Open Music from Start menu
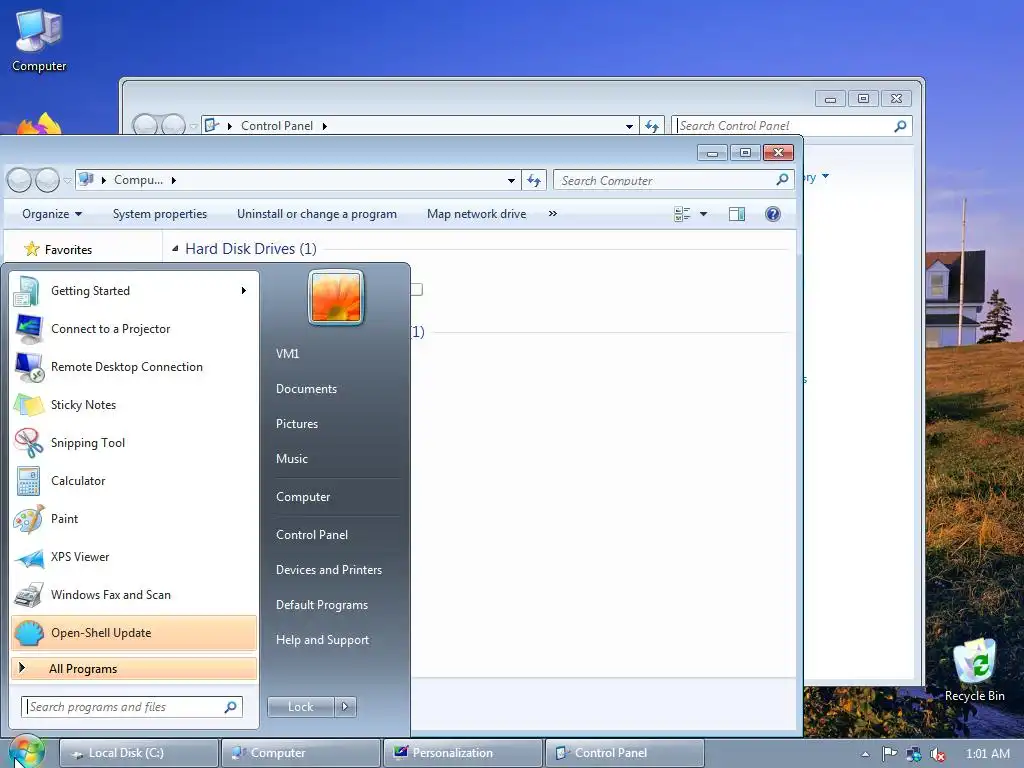The width and height of the screenshot is (1024, 768). [291, 458]
